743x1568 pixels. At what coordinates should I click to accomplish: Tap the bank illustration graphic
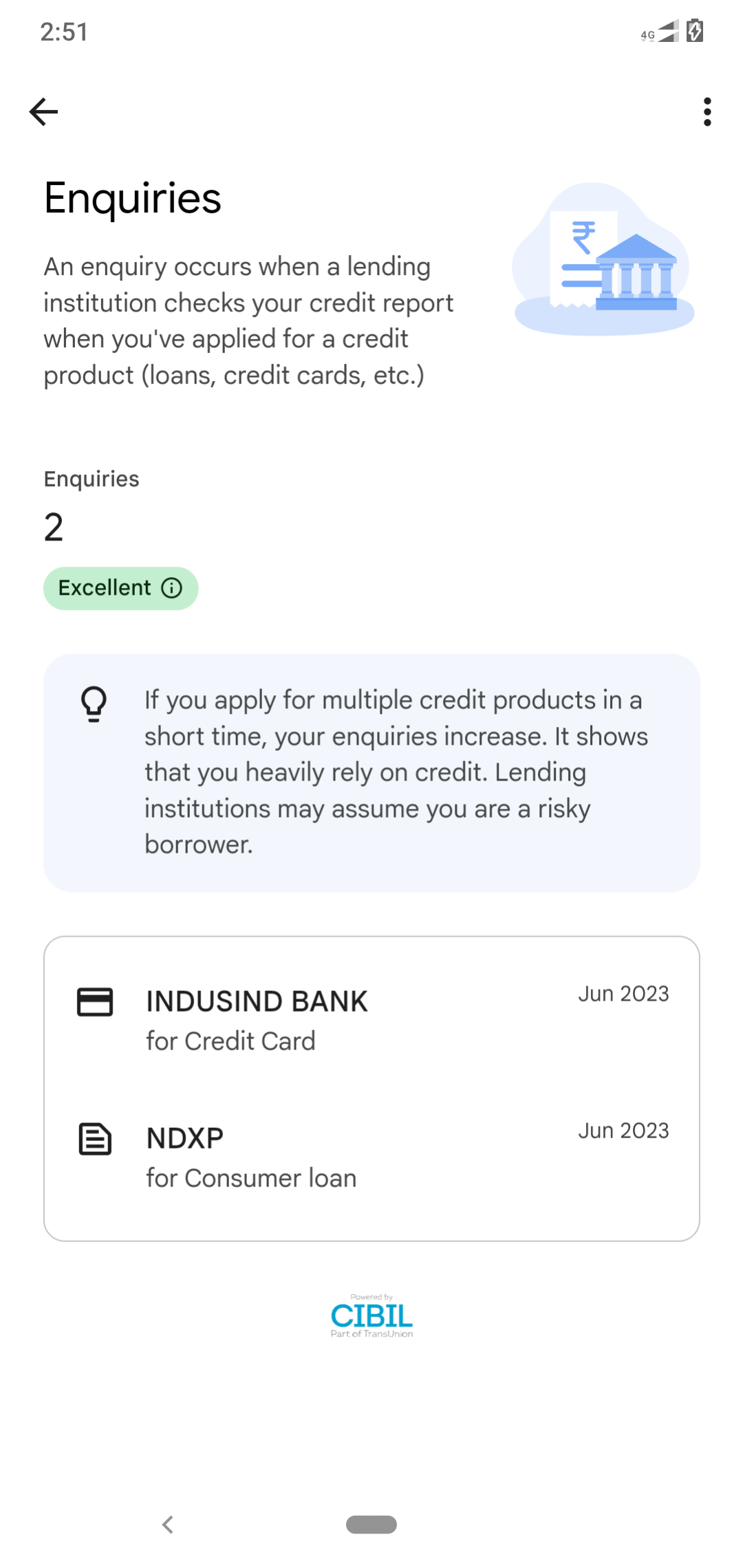point(603,261)
